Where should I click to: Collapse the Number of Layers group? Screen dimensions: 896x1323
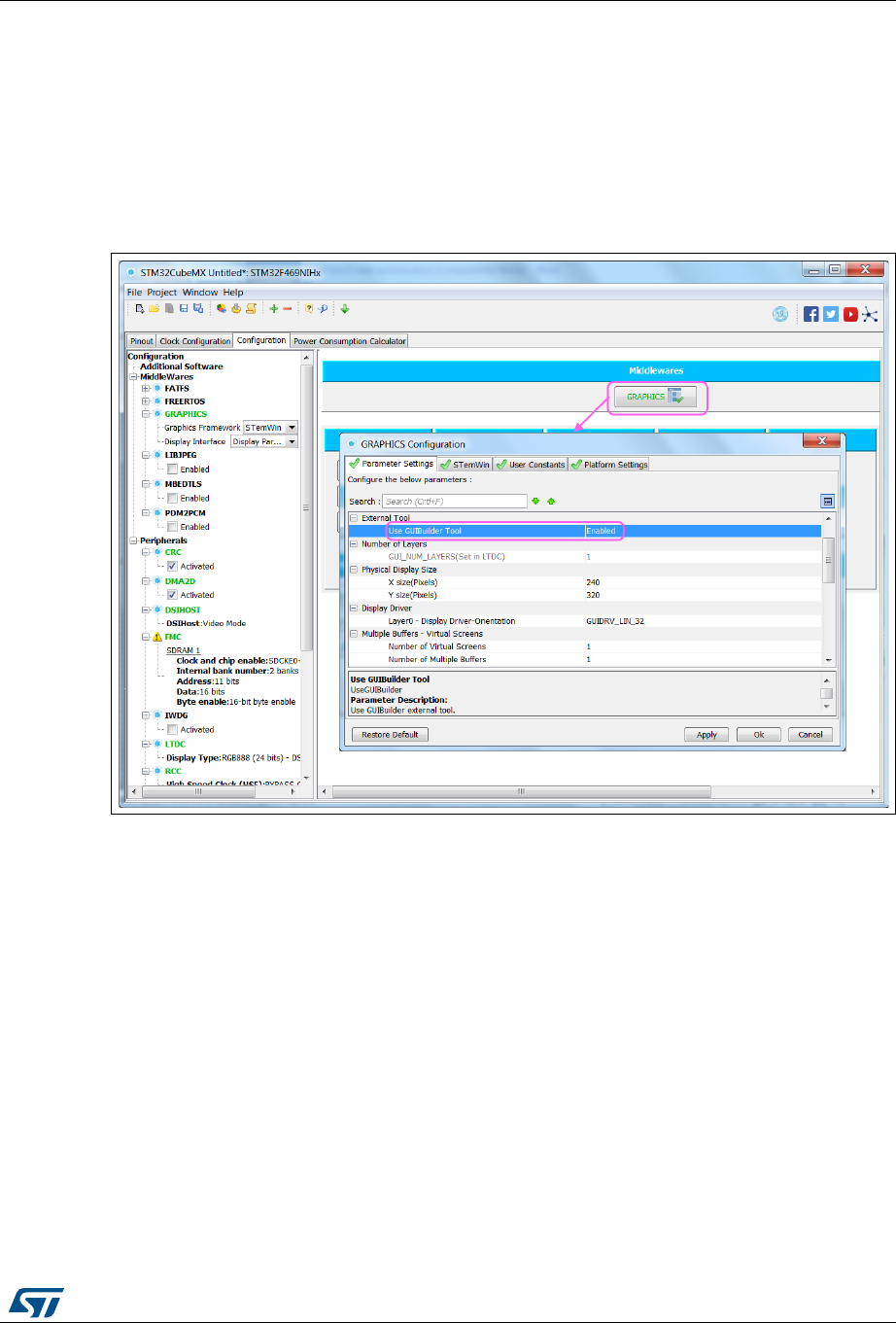[354, 544]
